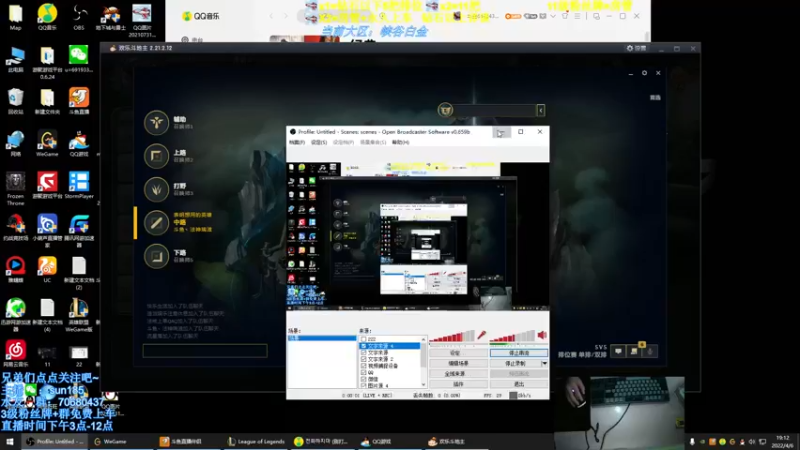Open the OBS 设定档(P) menu

343,142
